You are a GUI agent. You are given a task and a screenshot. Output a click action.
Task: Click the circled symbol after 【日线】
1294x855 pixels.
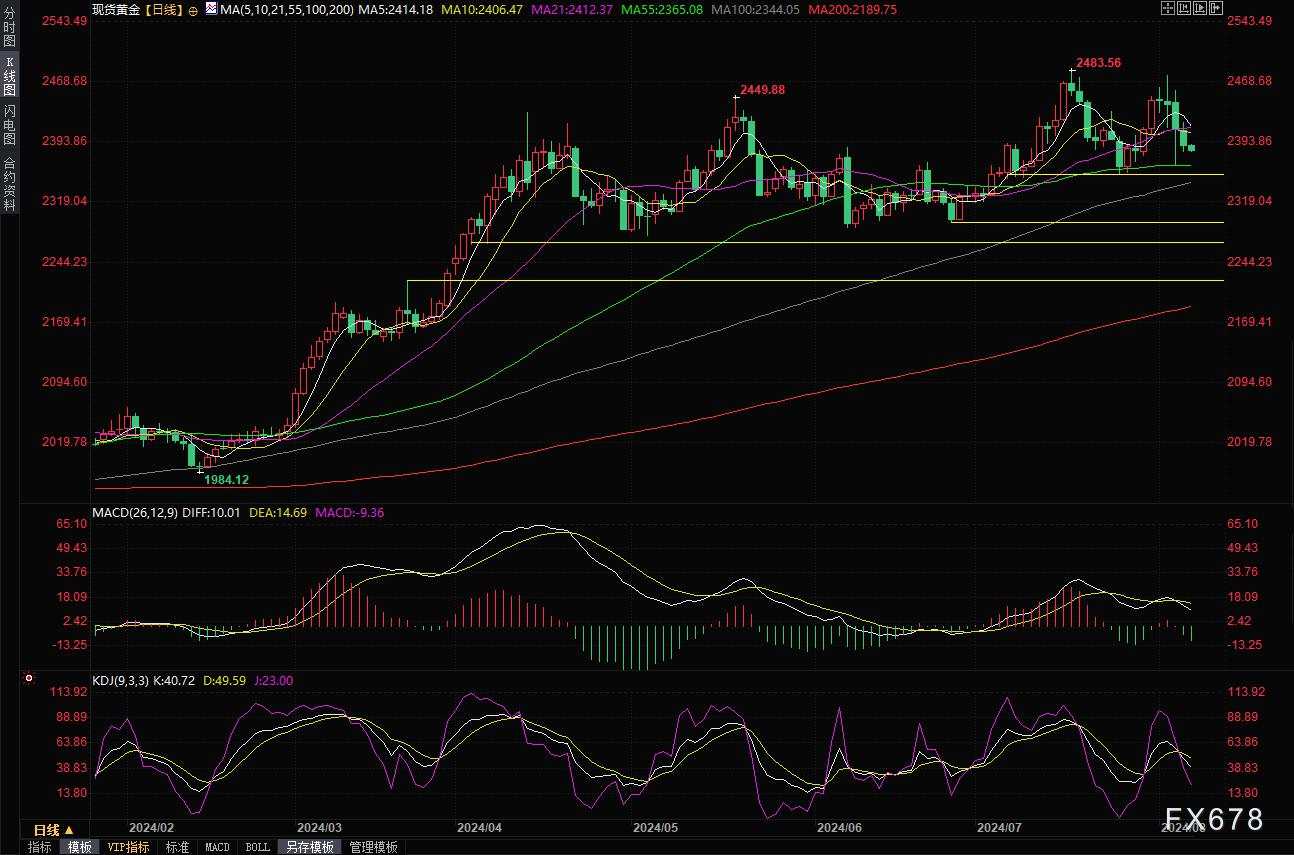coord(193,9)
